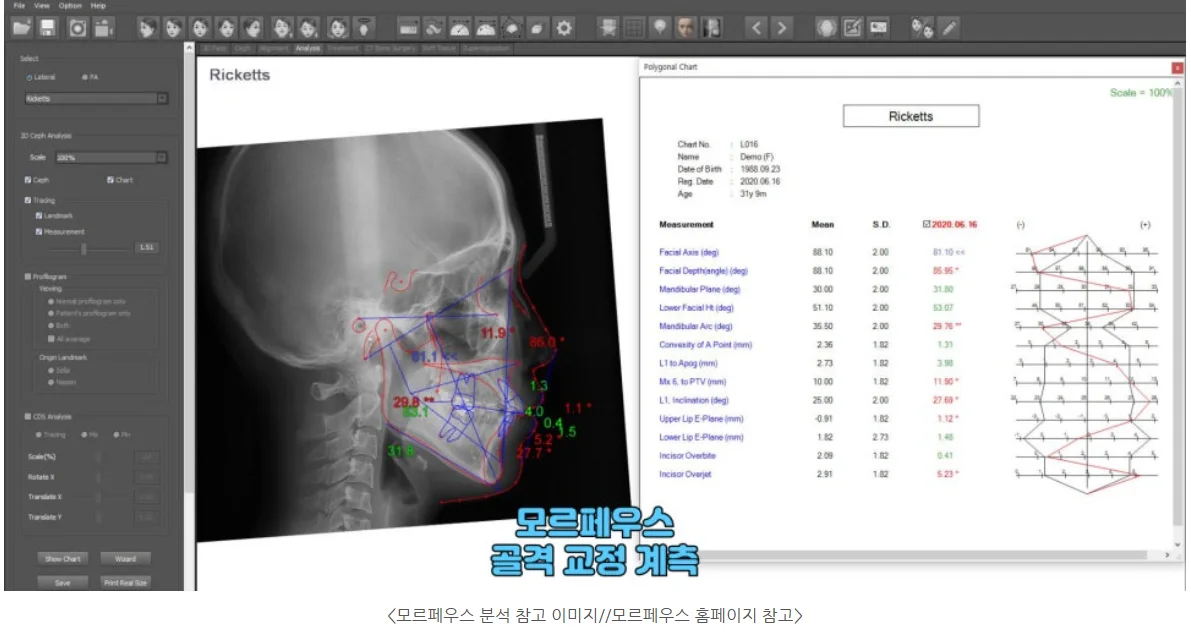This screenshot has width=1191, height=633.
Task: Open the Ricketts analysis dropdown
Action: 96,99
